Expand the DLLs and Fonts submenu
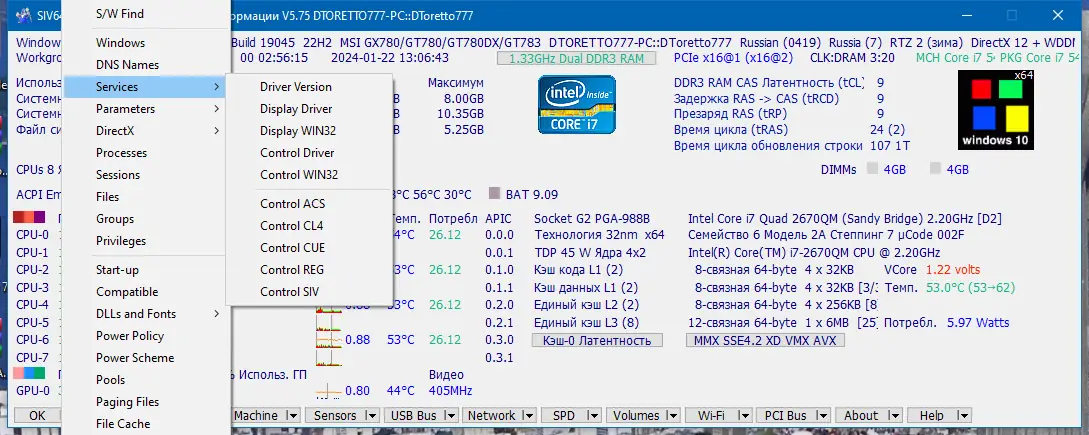This screenshot has height=435, width=1089. point(146,313)
